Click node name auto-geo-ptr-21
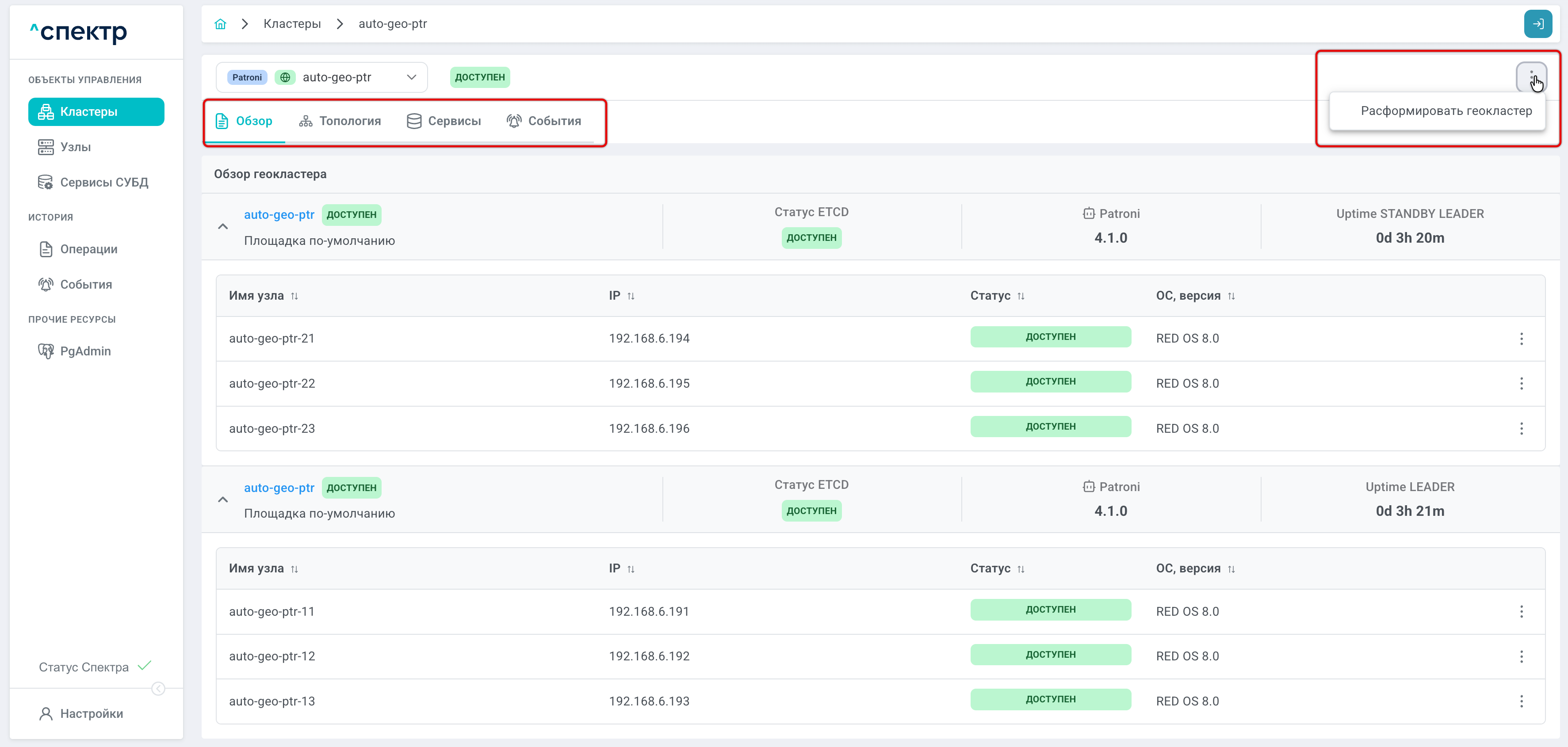The height and width of the screenshot is (747, 1568). (272, 339)
